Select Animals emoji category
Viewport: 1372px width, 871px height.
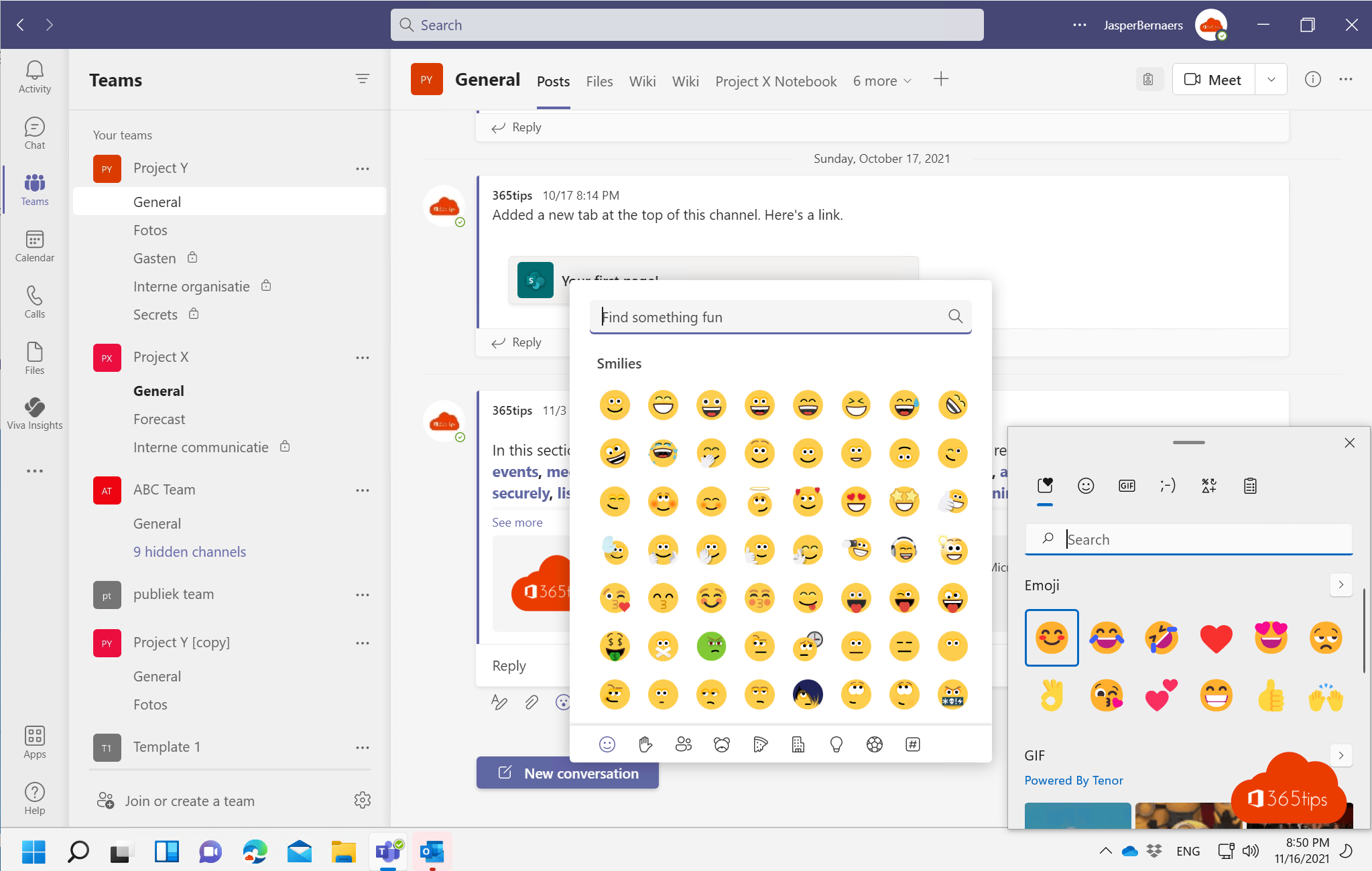721,744
